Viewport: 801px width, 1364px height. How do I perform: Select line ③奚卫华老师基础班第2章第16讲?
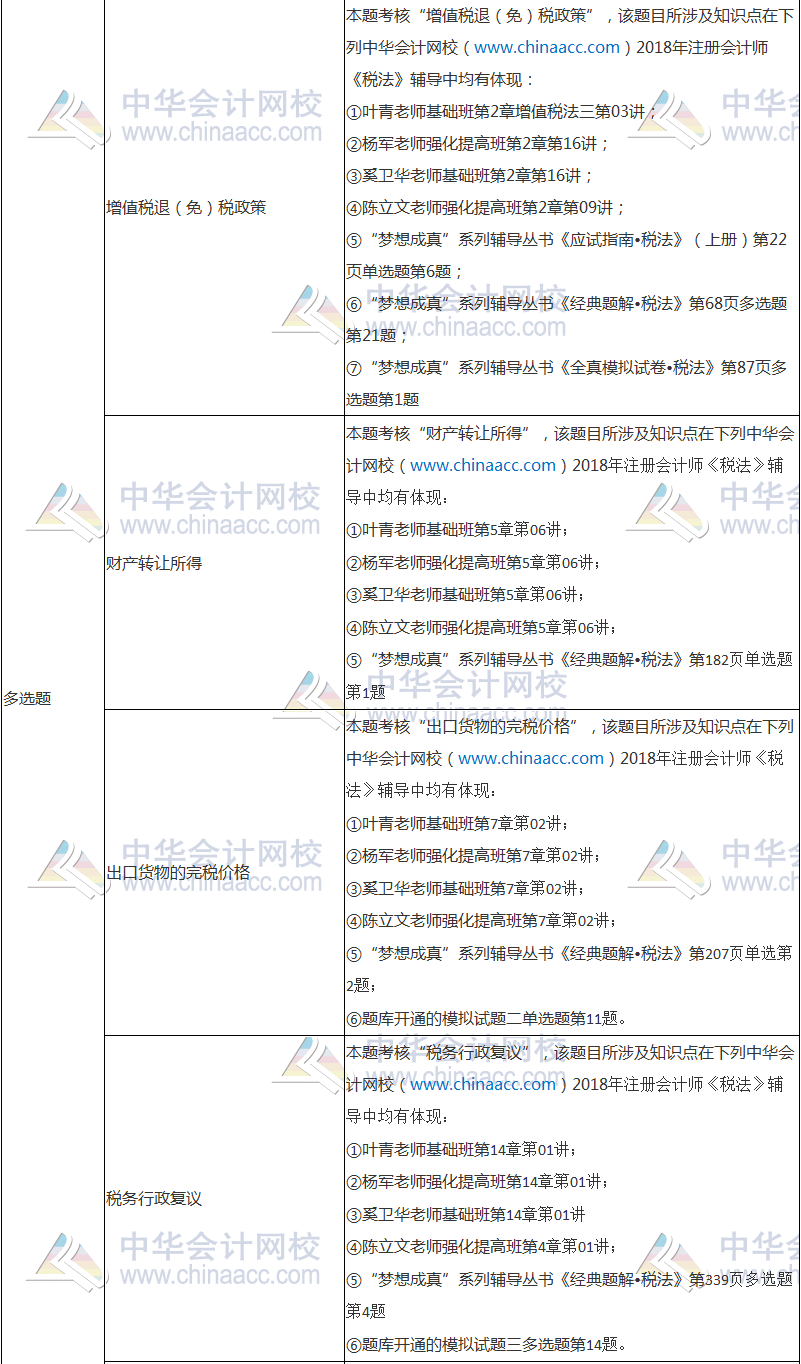click(x=470, y=176)
